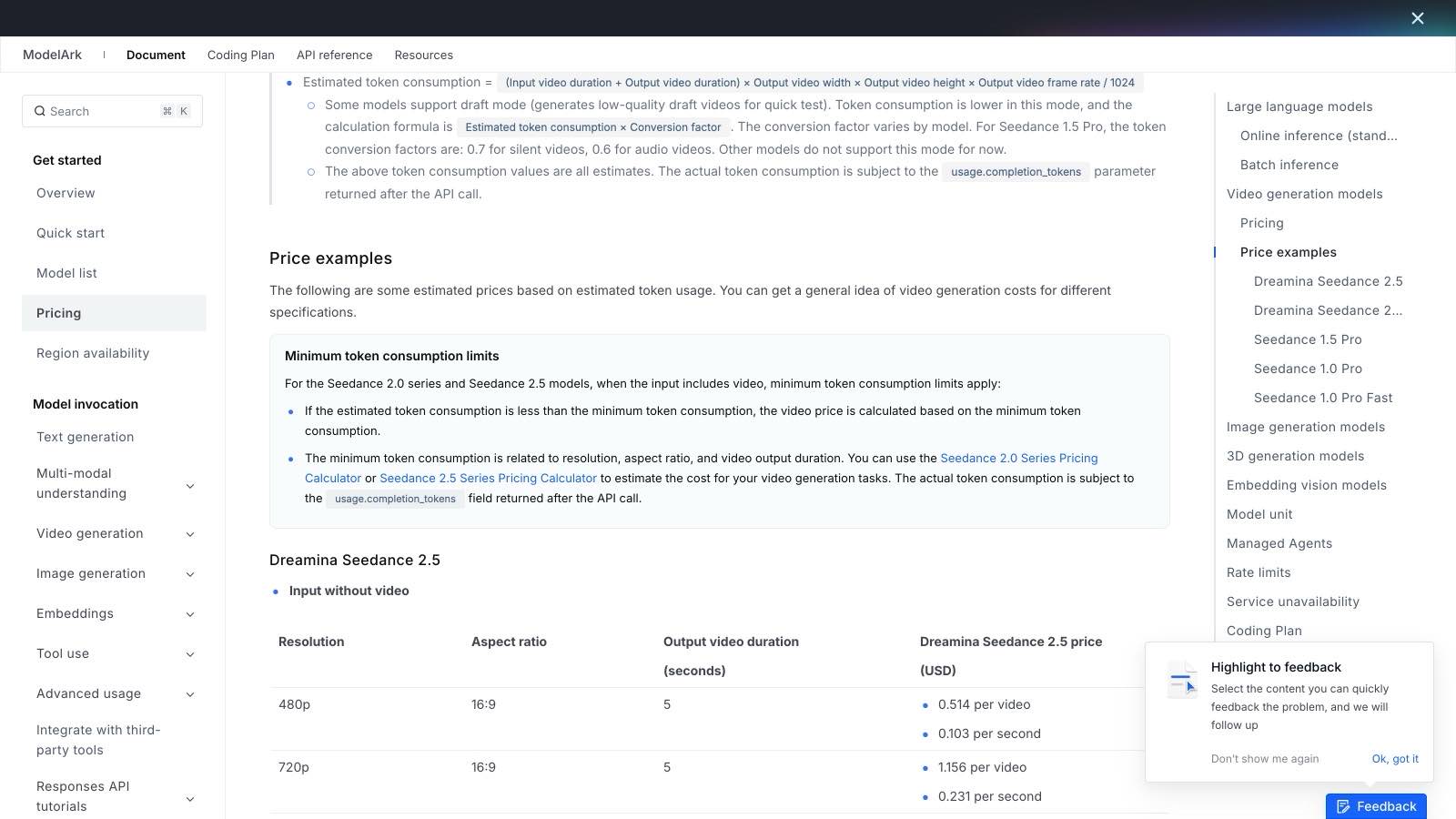1456x819 pixels.
Task: Click the Feedback button icon
Action: click(x=1343, y=807)
